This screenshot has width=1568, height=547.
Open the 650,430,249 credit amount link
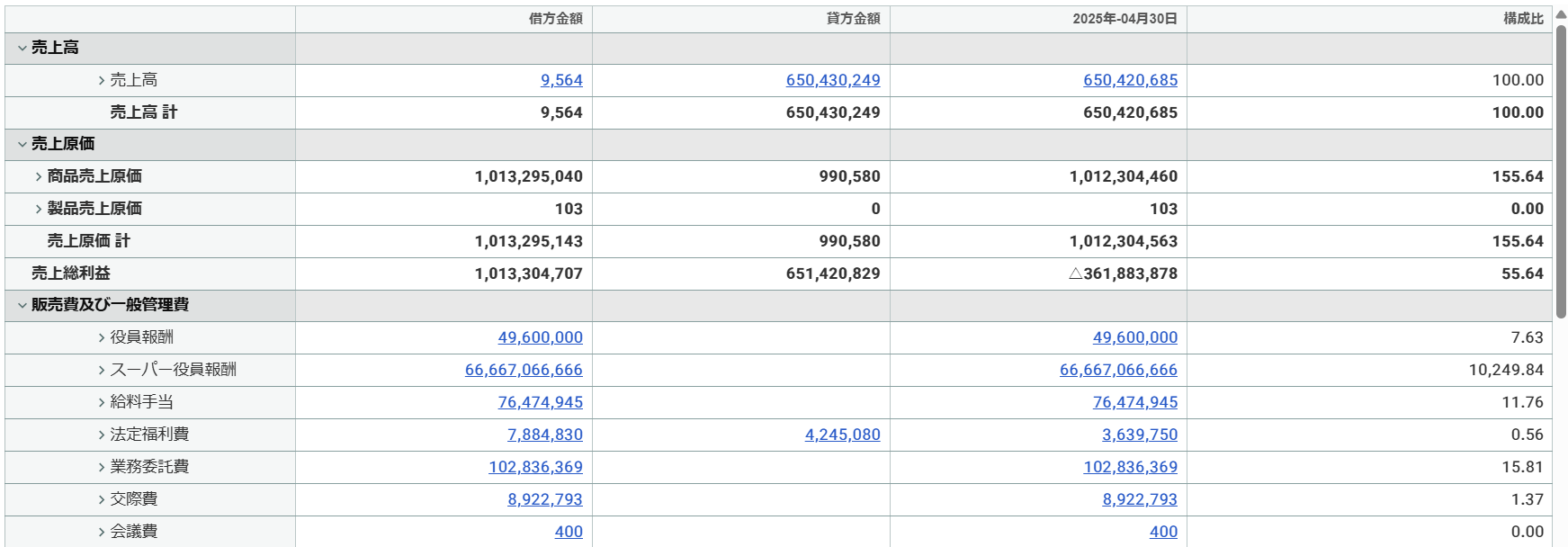[833, 80]
